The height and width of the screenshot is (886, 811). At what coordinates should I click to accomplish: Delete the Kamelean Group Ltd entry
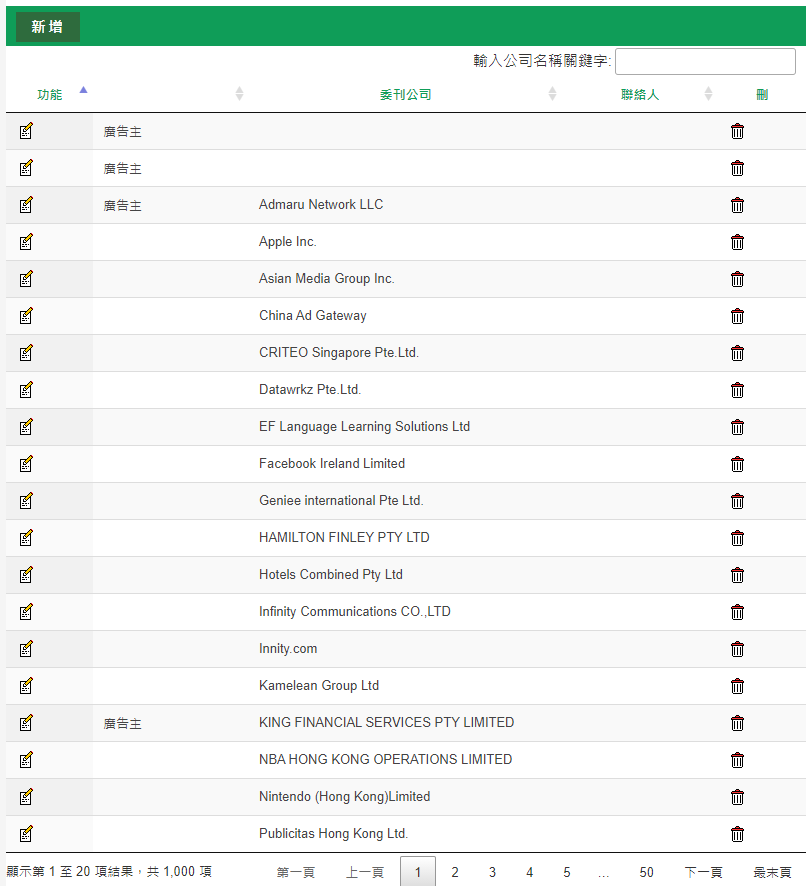[737, 686]
